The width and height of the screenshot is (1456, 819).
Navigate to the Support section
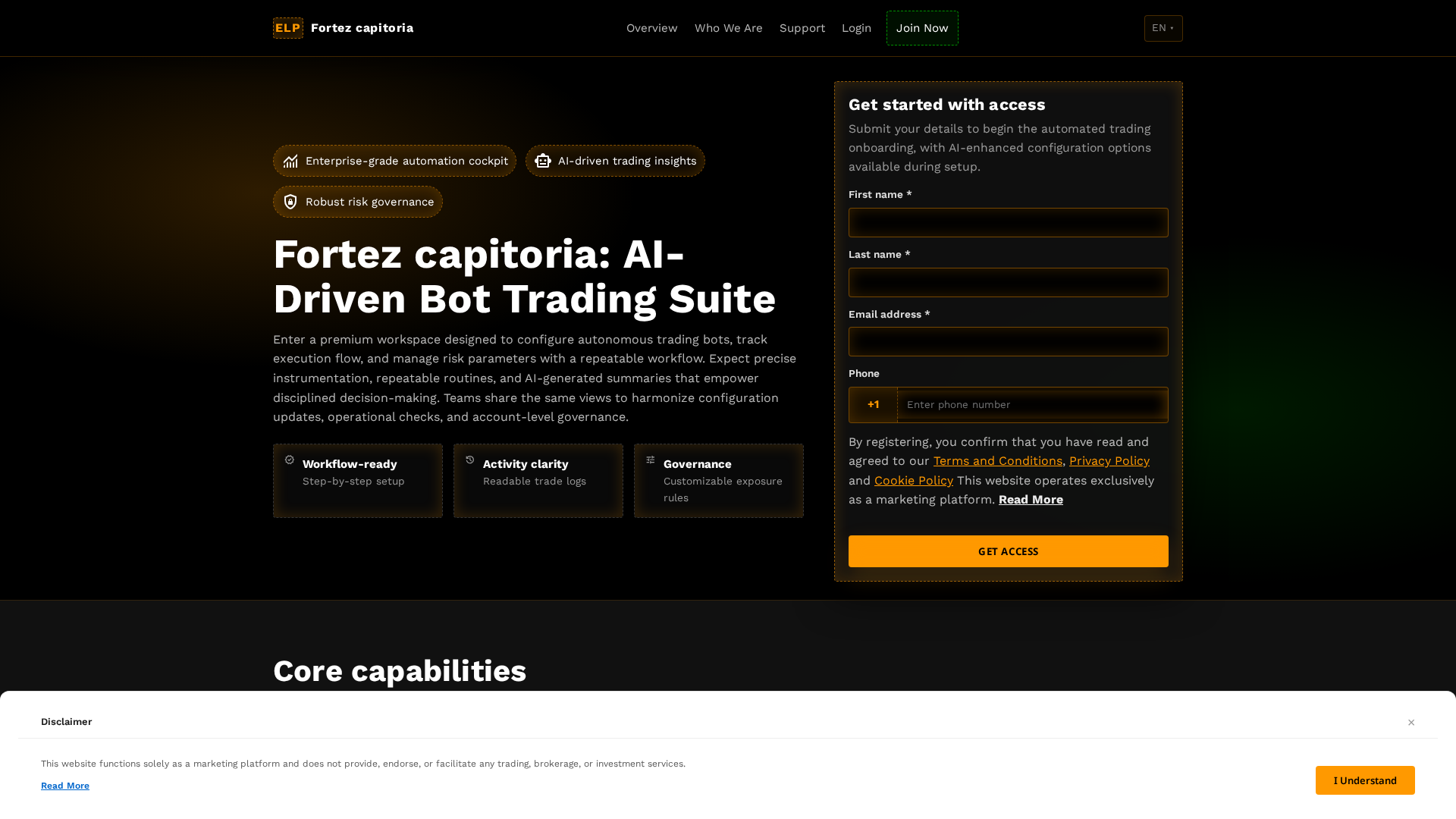tap(802, 28)
